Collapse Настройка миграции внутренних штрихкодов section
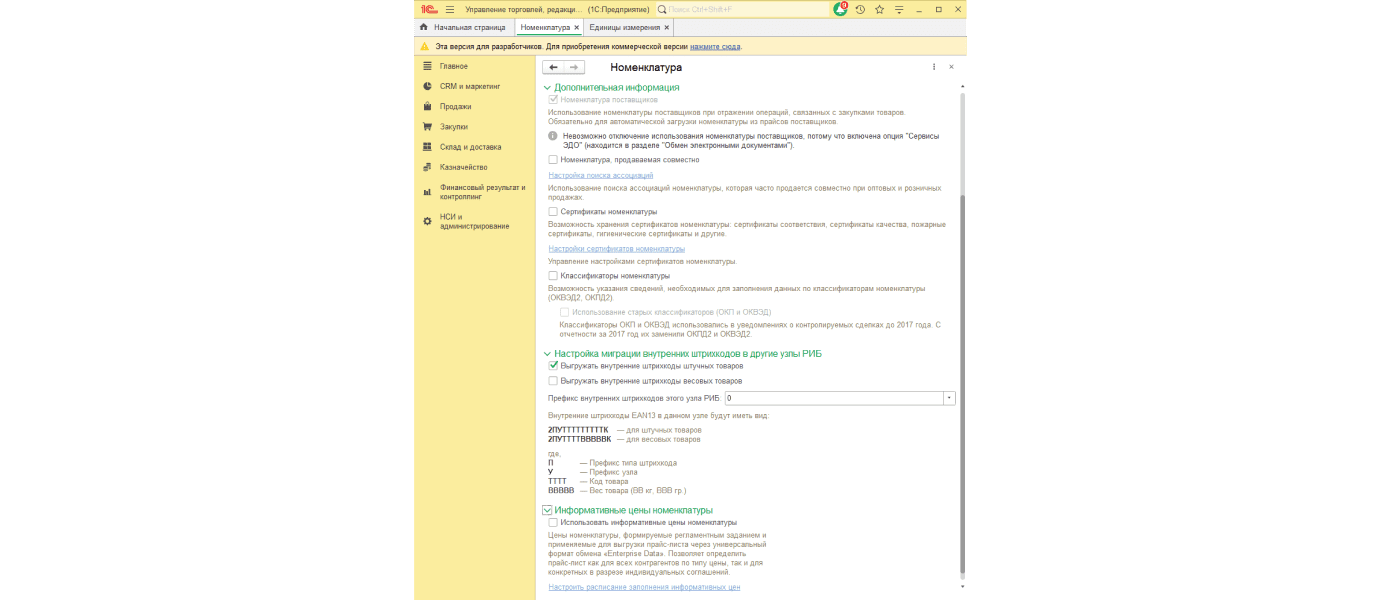The image size is (1380, 600). 547,354
